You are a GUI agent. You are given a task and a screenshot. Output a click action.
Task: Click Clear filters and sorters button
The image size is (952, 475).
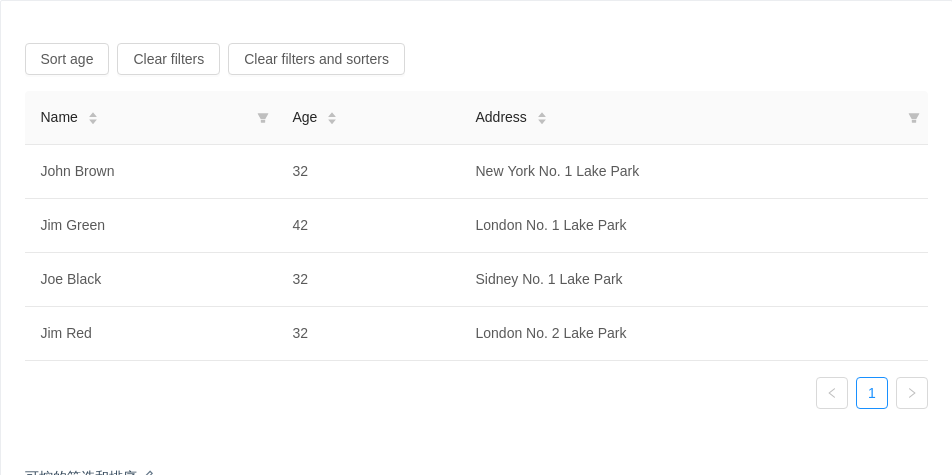(x=316, y=59)
